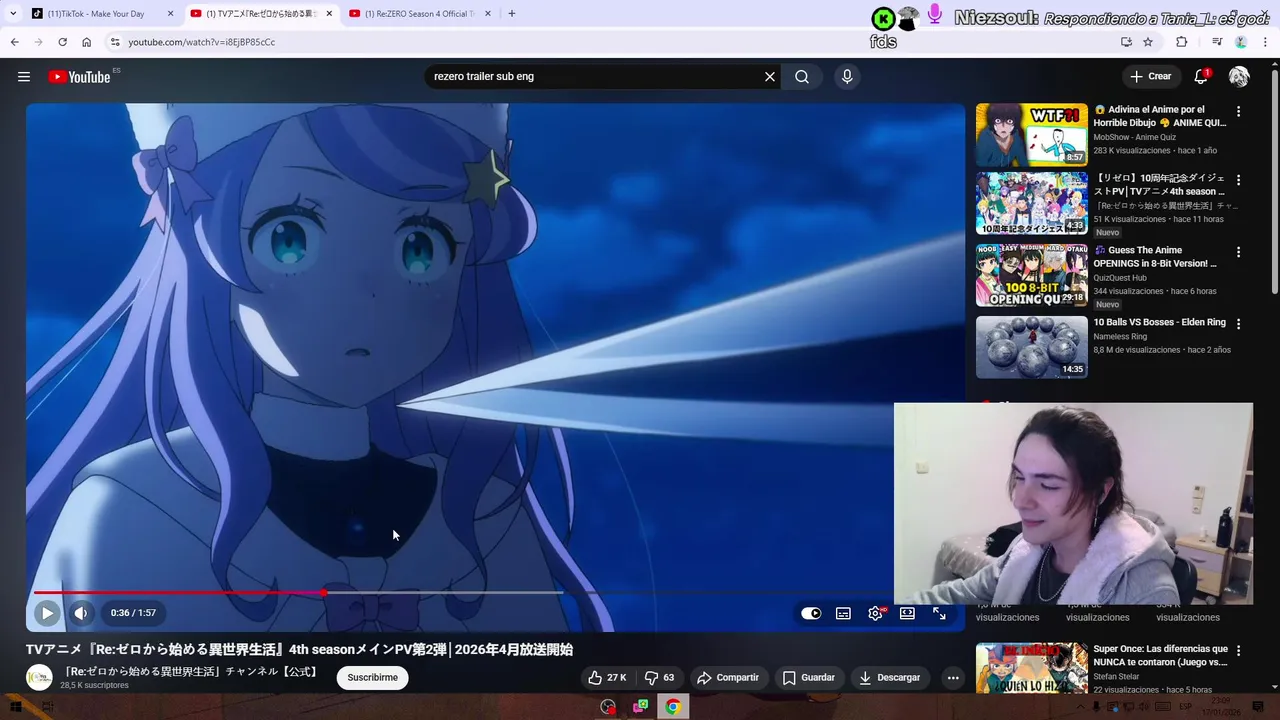Open Windows Task View
The height and width of the screenshot is (720, 1280).
[x=47, y=707]
